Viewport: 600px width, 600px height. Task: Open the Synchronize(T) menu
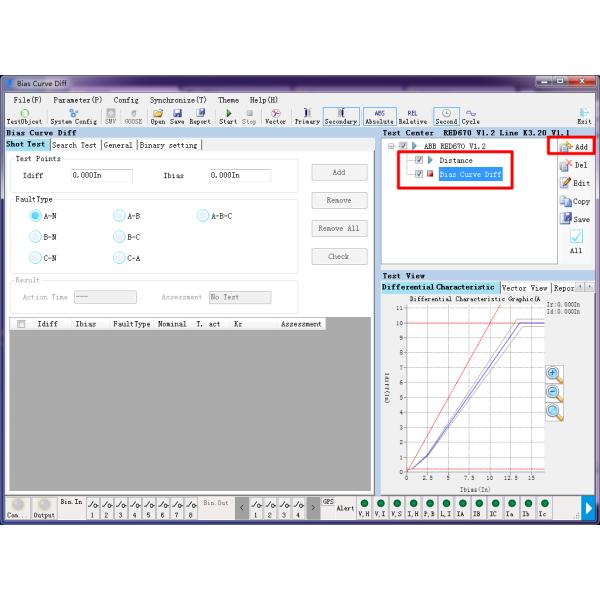tap(178, 100)
